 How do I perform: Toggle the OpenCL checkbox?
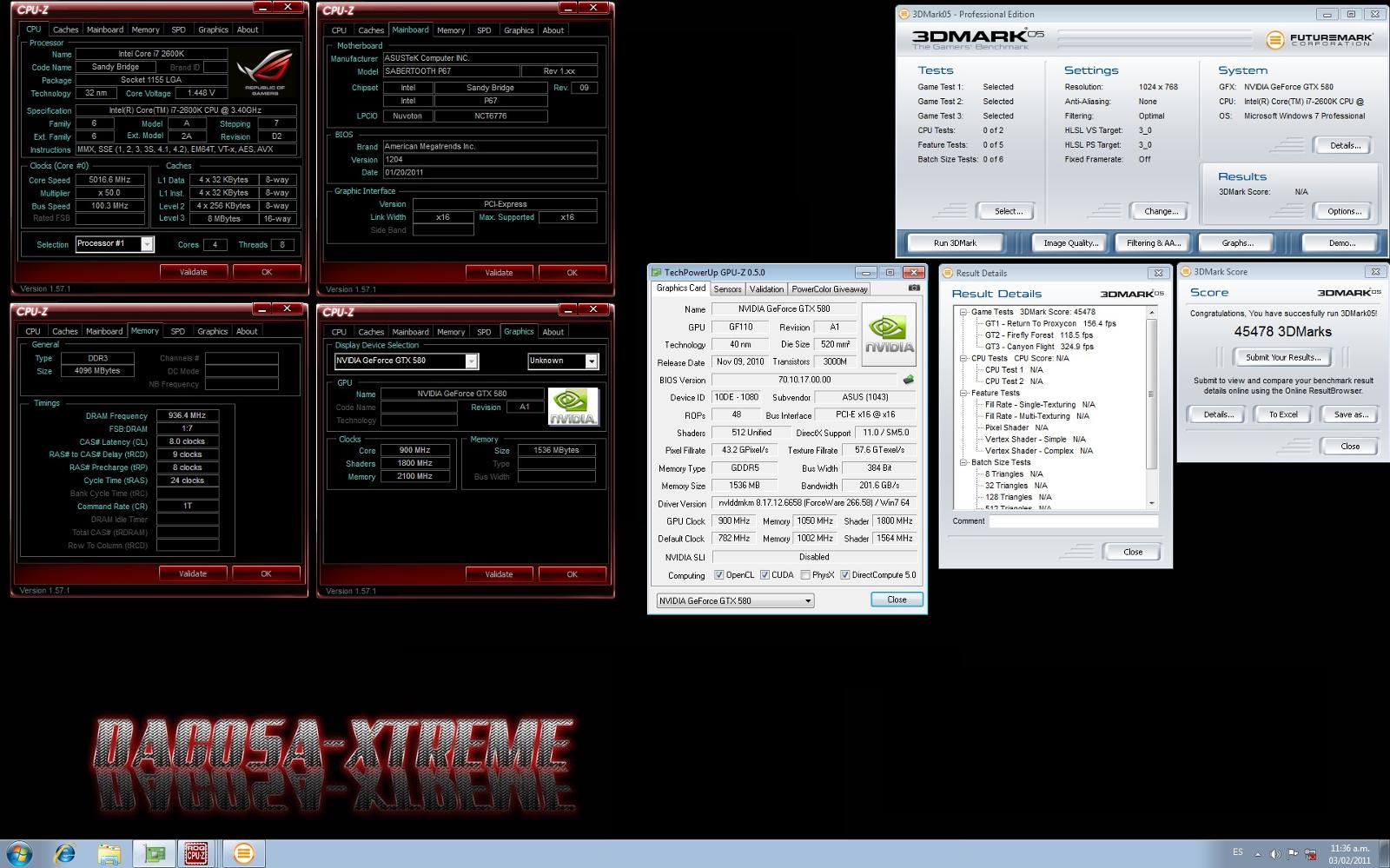tap(719, 575)
